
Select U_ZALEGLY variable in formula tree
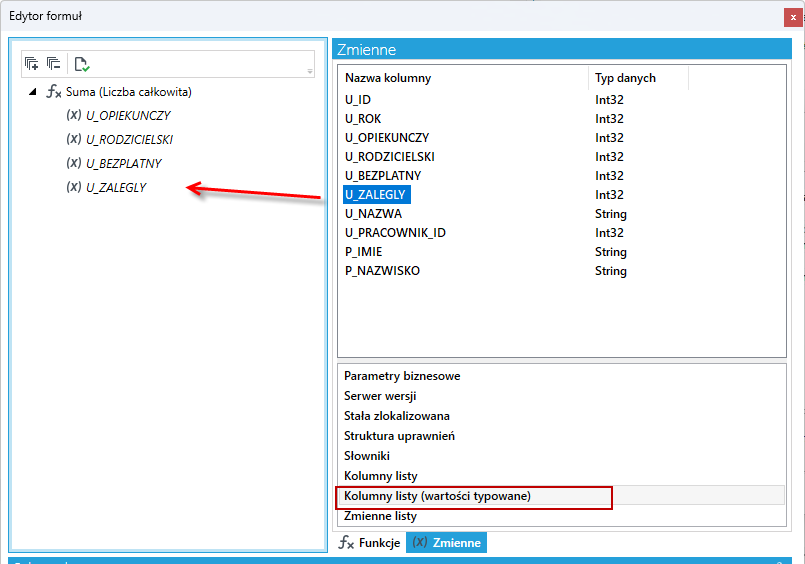pyautogui.click(x=116, y=188)
